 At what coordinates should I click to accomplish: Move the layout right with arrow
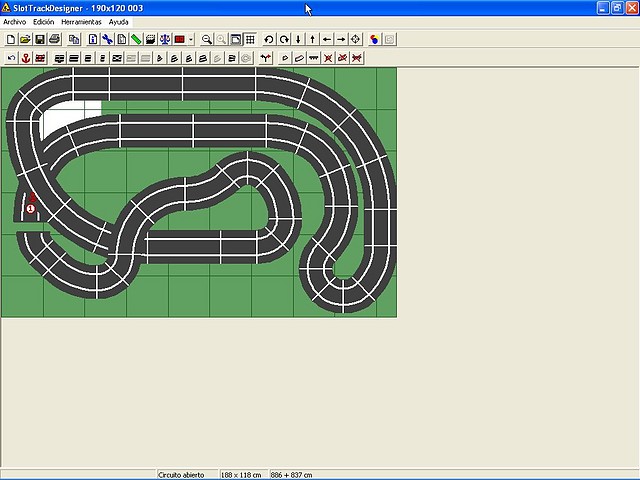click(341, 39)
